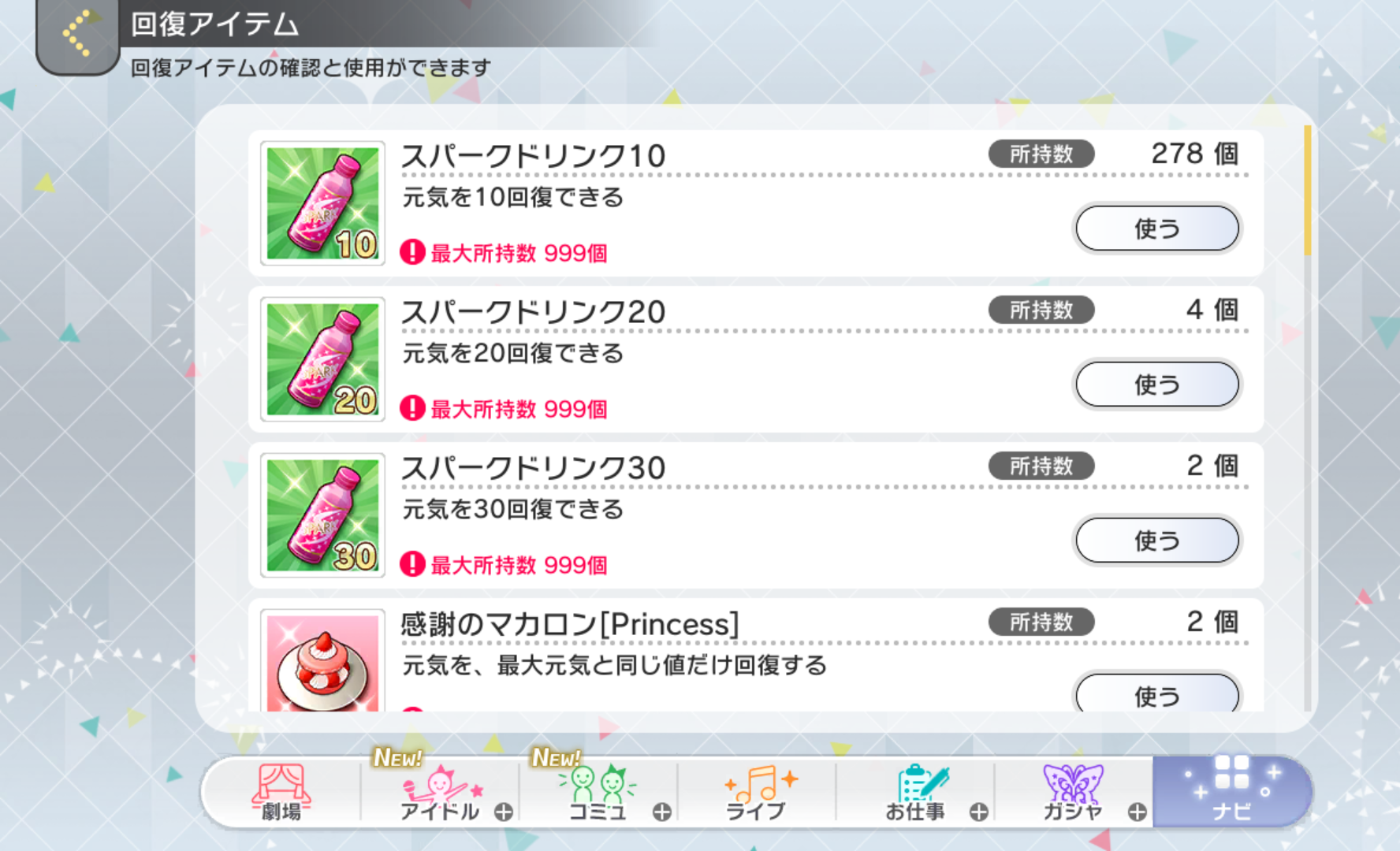Go back with the yellow chevron arrow

point(77,34)
